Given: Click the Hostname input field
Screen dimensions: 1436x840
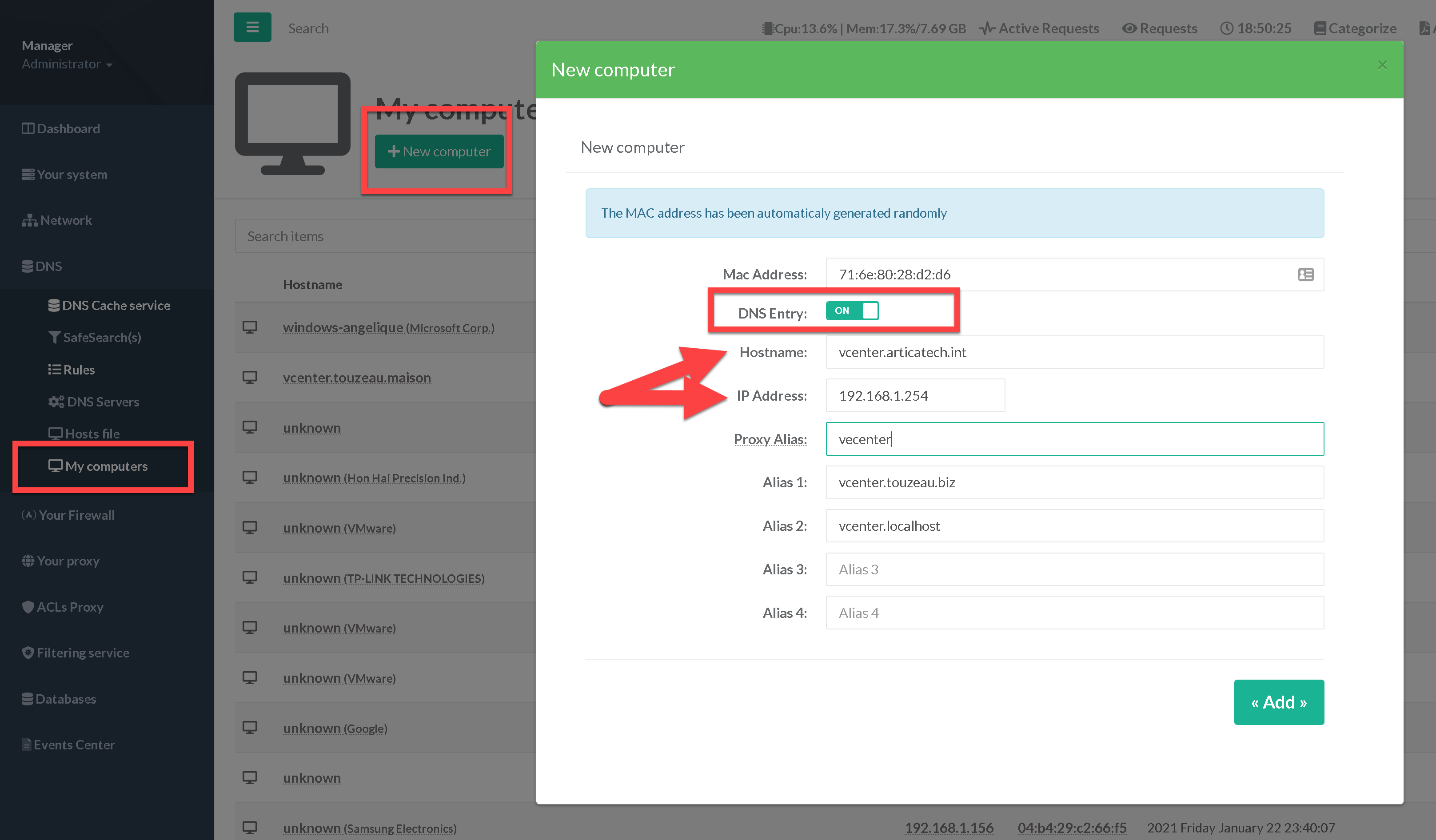Looking at the screenshot, I should (1074, 352).
